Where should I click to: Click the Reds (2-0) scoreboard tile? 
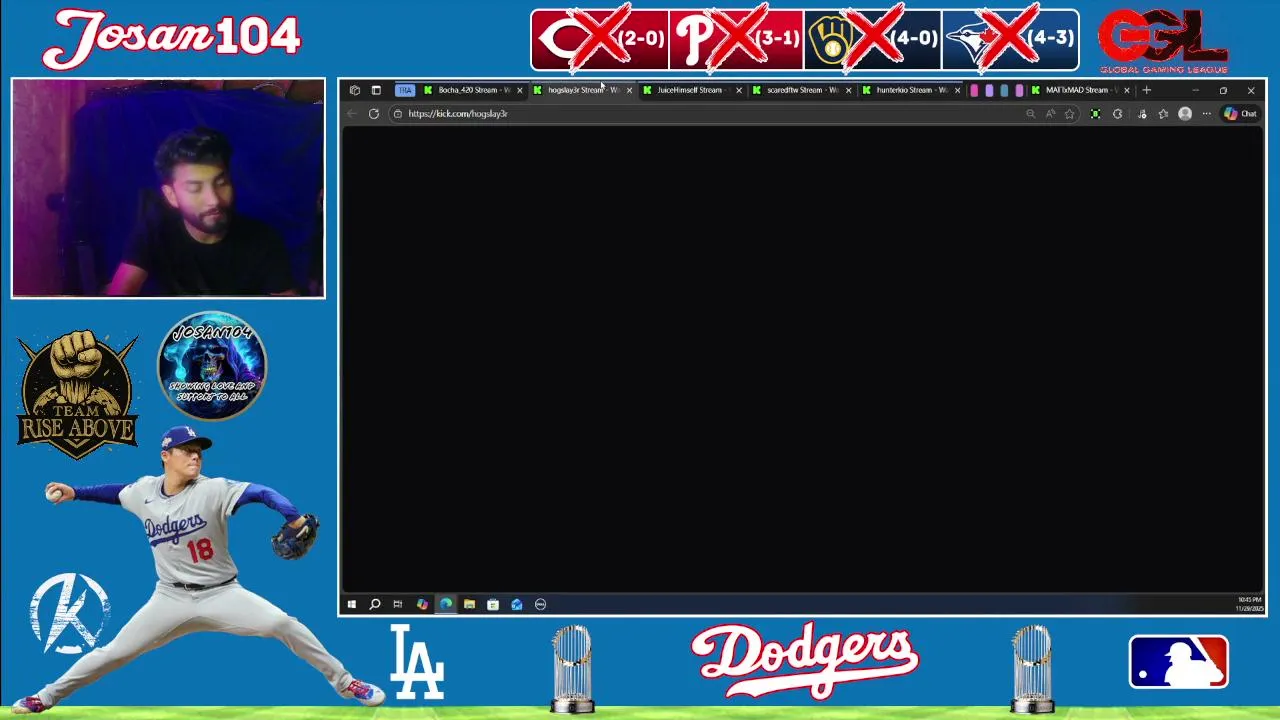pos(600,40)
